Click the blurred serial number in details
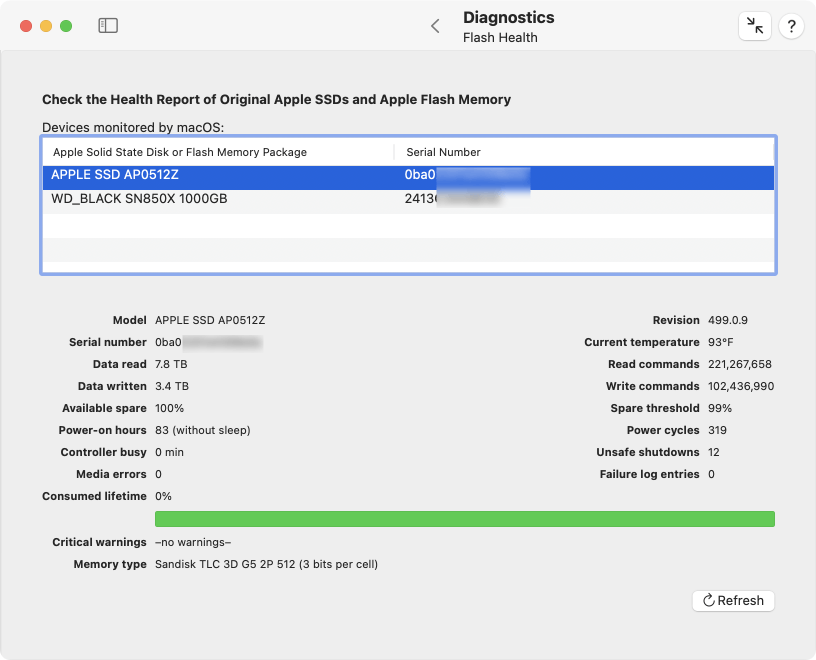This screenshot has height=660, width=816. tap(209, 342)
